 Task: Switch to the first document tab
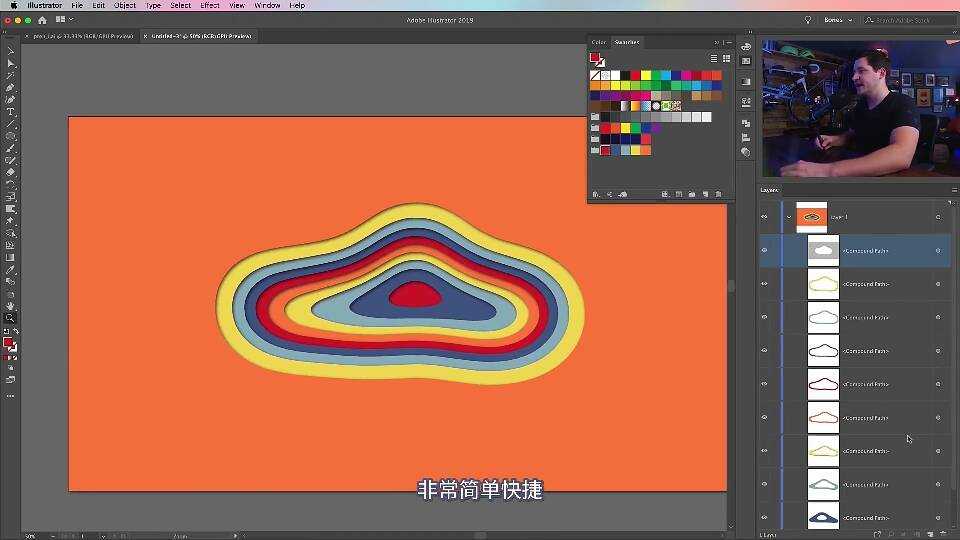click(x=80, y=36)
